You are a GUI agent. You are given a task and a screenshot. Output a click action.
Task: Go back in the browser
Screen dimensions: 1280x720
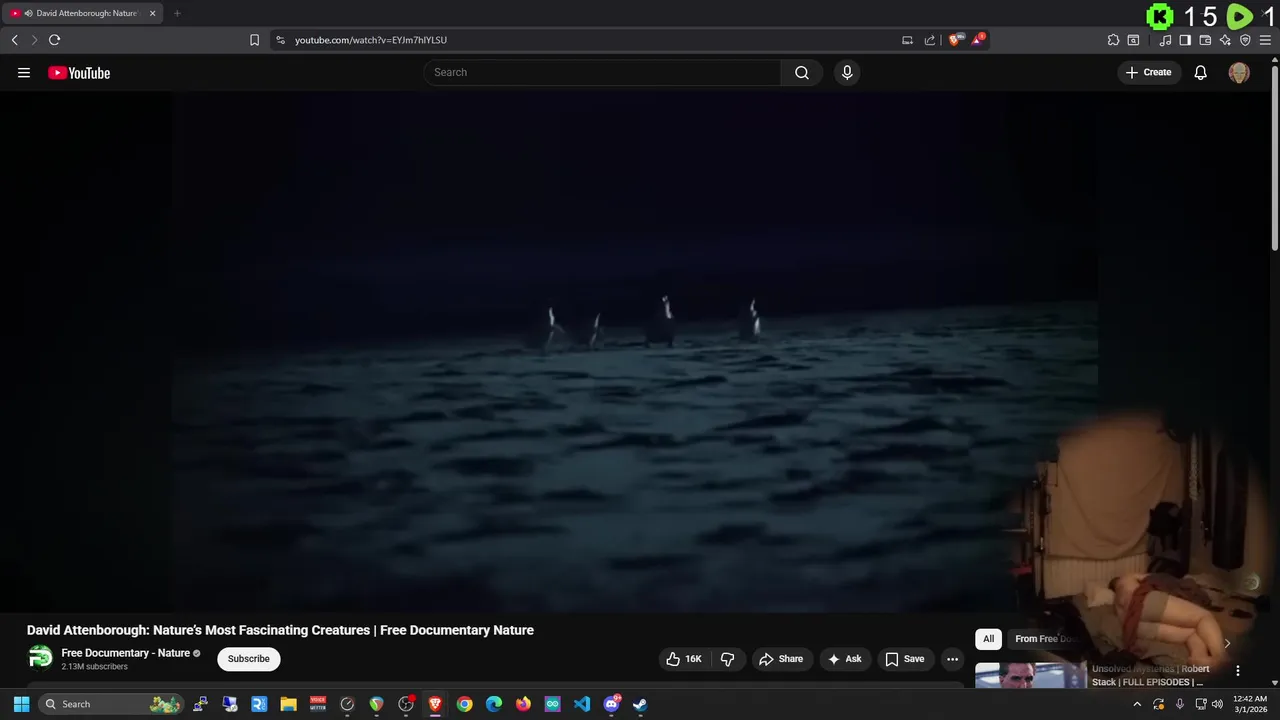pyautogui.click(x=15, y=40)
